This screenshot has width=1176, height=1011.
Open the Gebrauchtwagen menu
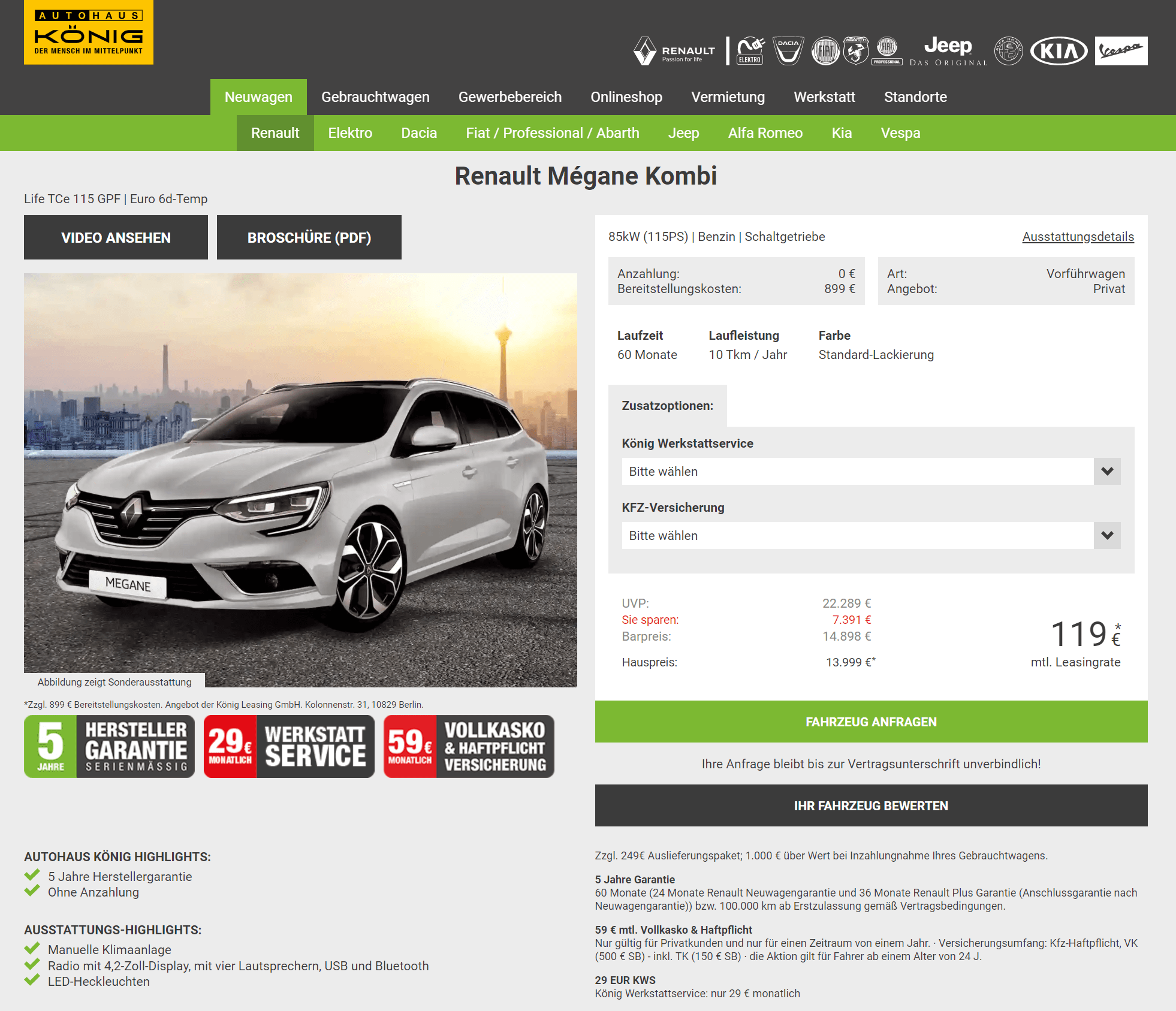point(375,97)
